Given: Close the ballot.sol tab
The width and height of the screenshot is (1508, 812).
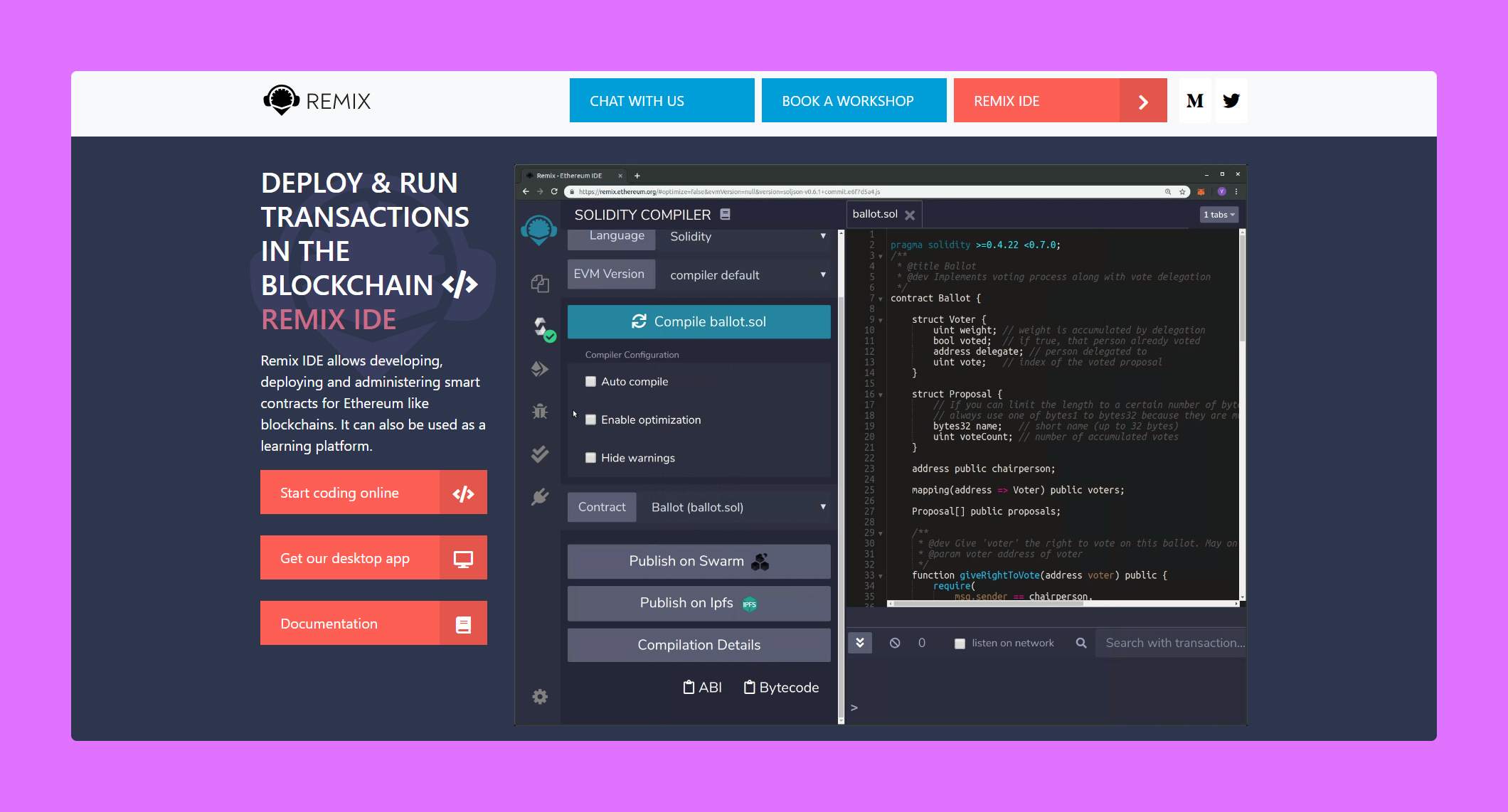Looking at the screenshot, I should pos(910,215).
